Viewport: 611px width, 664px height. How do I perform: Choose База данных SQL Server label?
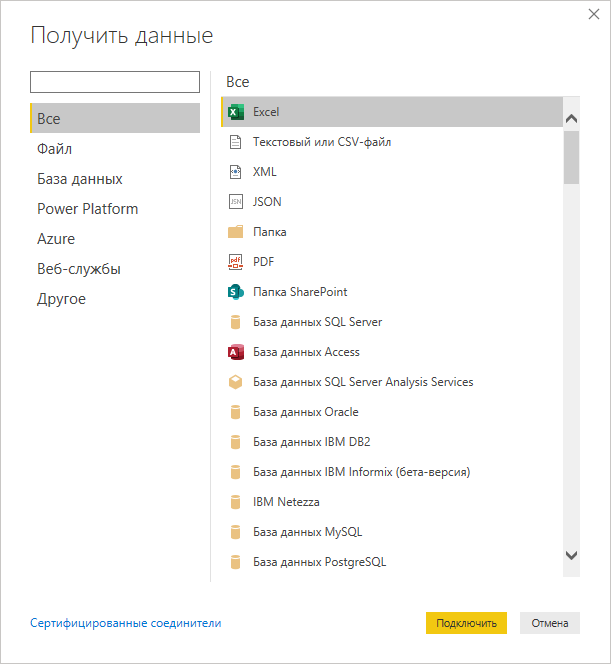[318, 322]
